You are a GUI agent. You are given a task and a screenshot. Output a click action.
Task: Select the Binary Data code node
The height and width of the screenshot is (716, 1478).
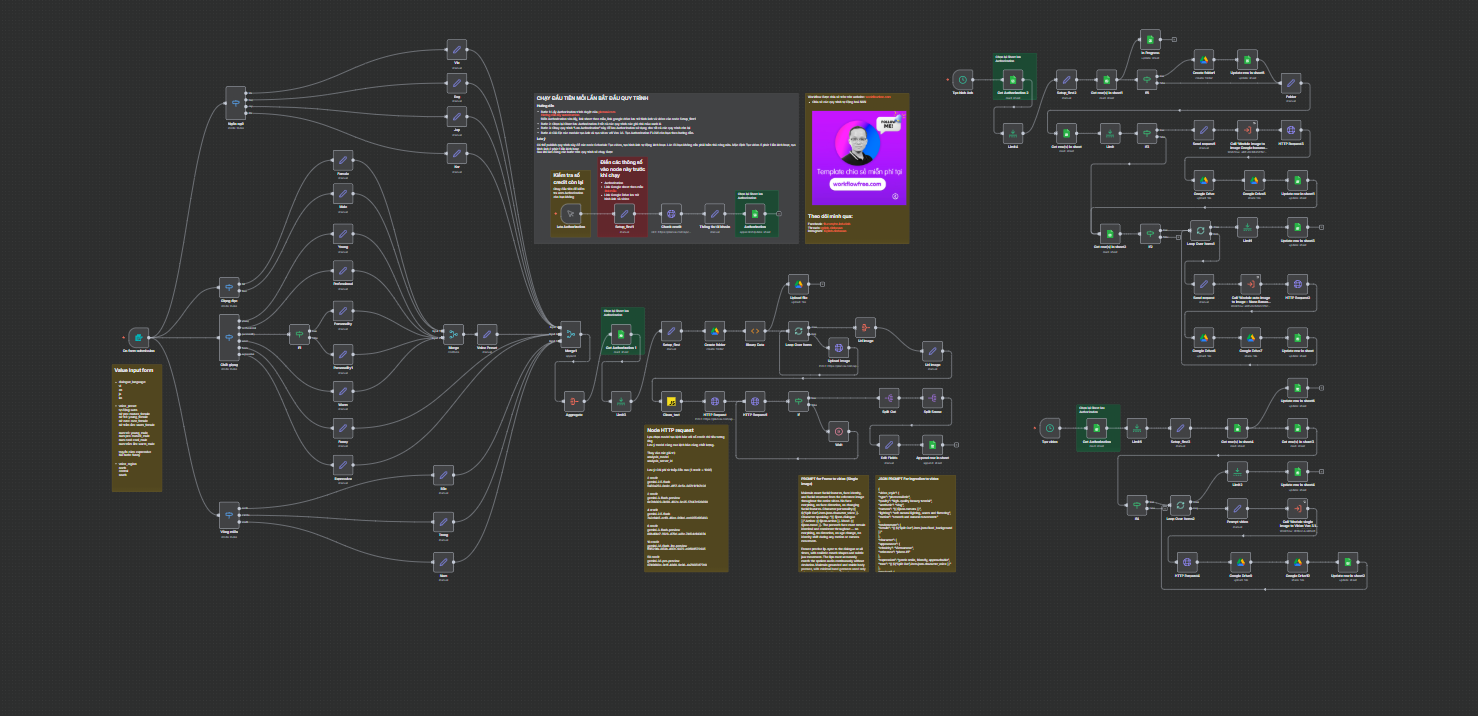coord(755,330)
